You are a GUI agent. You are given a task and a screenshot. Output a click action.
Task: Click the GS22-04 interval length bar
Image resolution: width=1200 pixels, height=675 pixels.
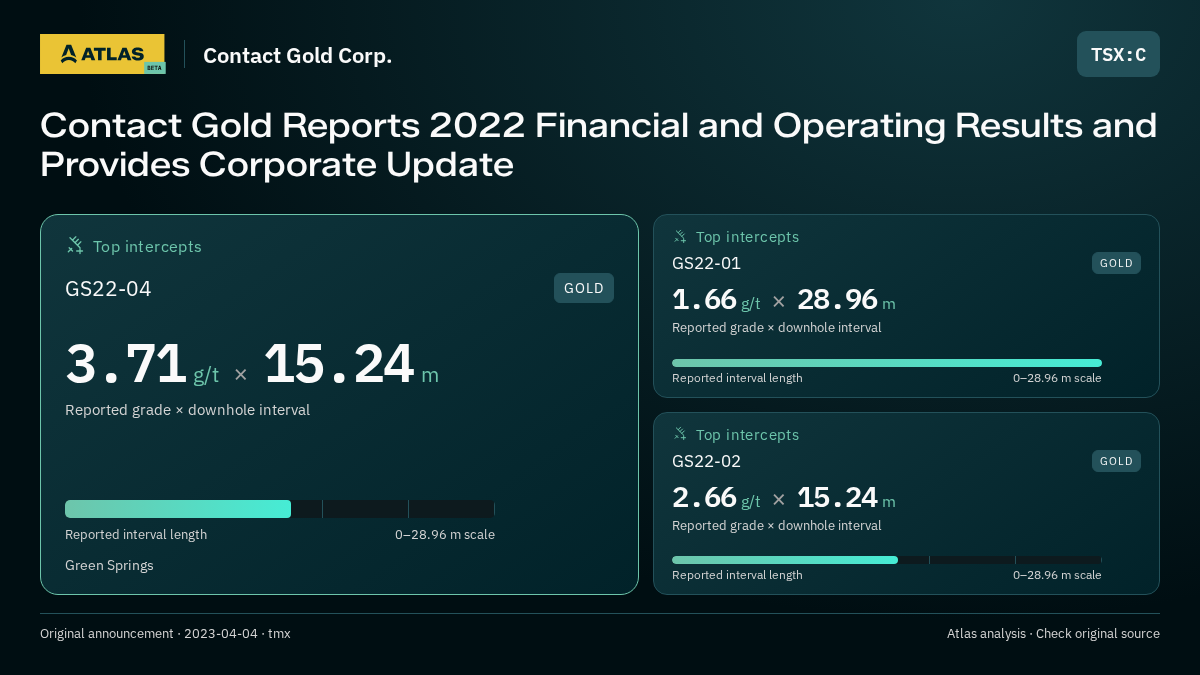280,509
